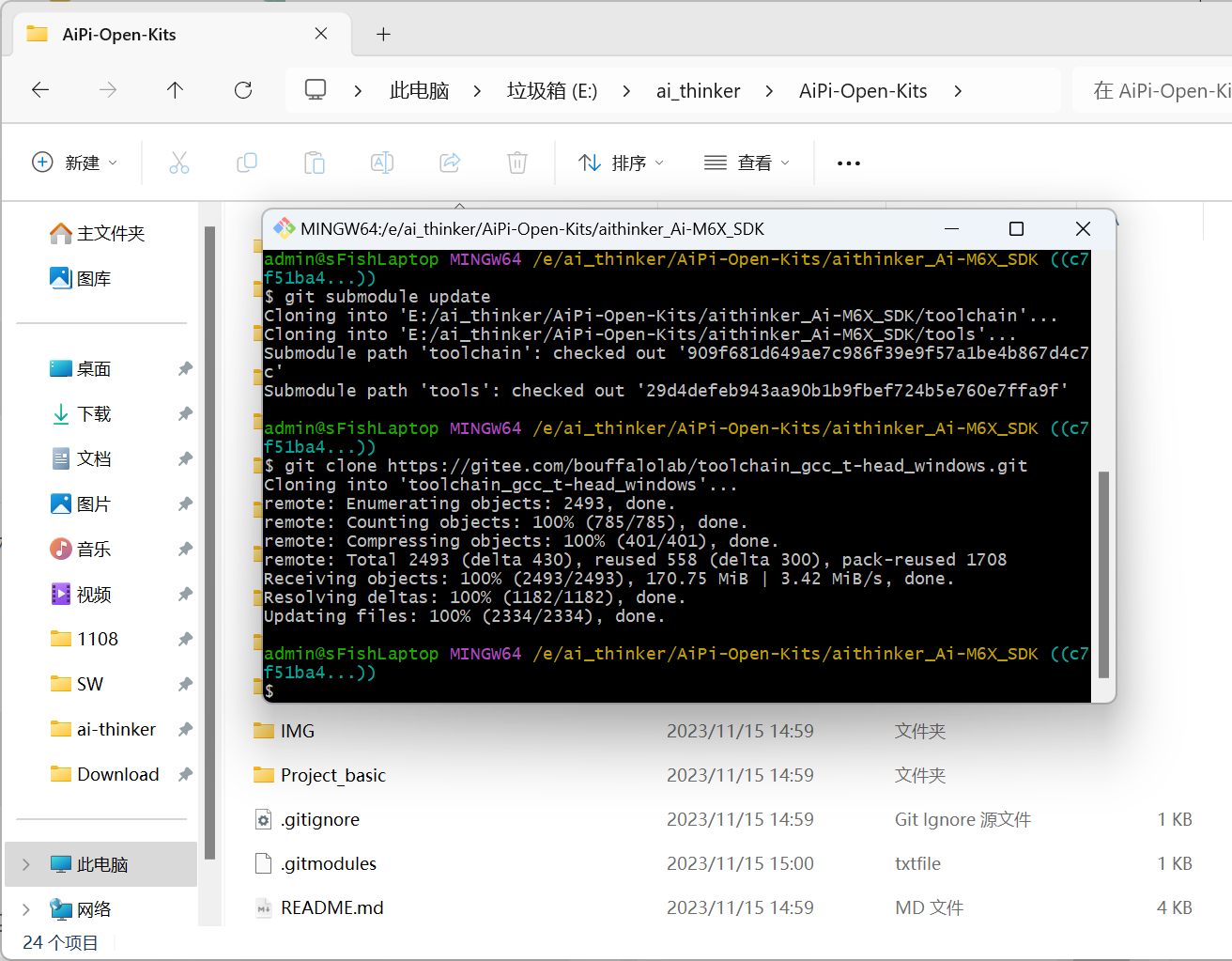Click the Rename icon in toolbar
The width and height of the screenshot is (1232, 961).
pos(382,163)
